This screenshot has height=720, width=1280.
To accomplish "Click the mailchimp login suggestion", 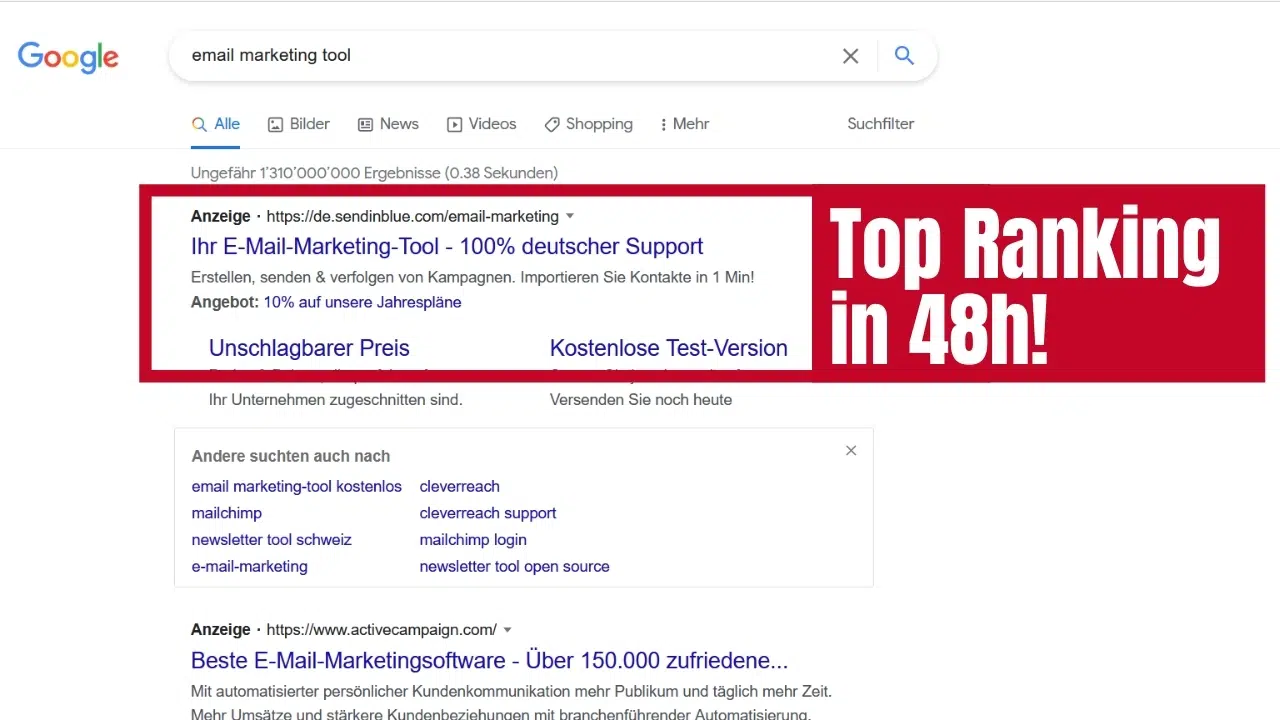I will [473, 540].
